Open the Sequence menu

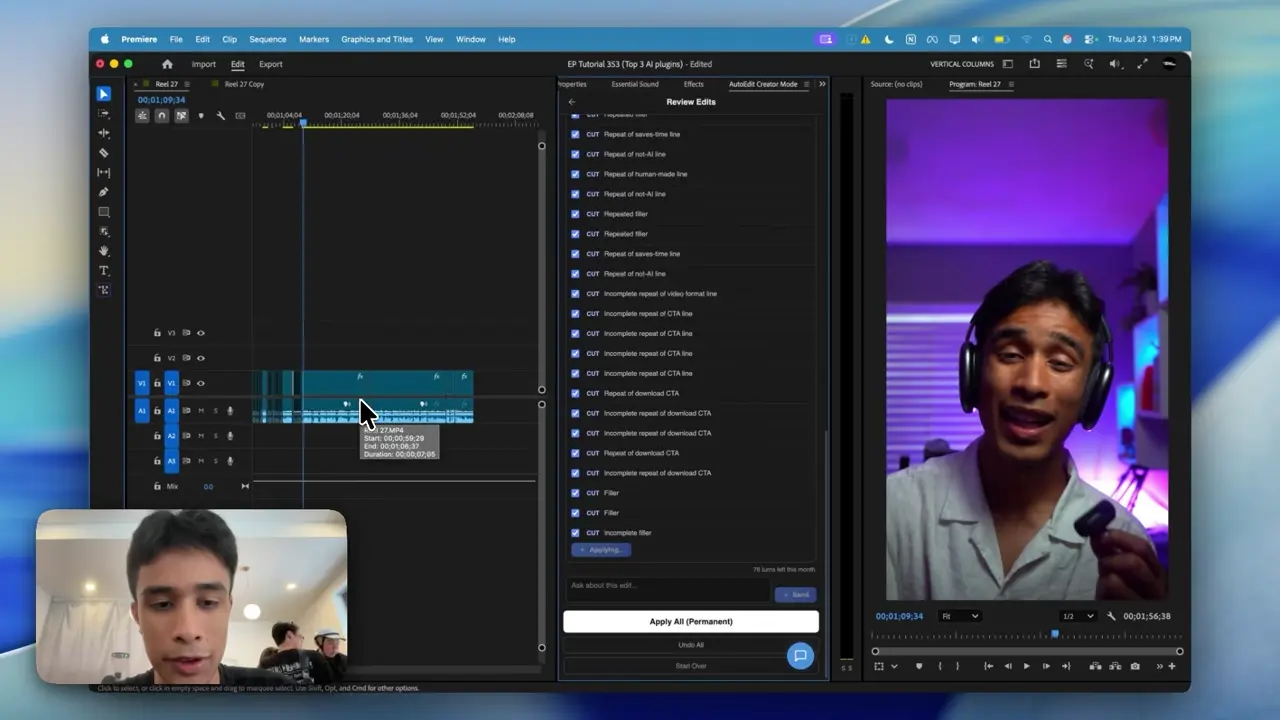coord(267,39)
